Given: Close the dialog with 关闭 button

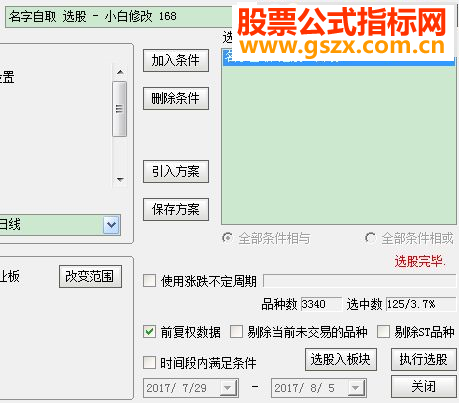Looking at the screenshot, I should 424,386.
